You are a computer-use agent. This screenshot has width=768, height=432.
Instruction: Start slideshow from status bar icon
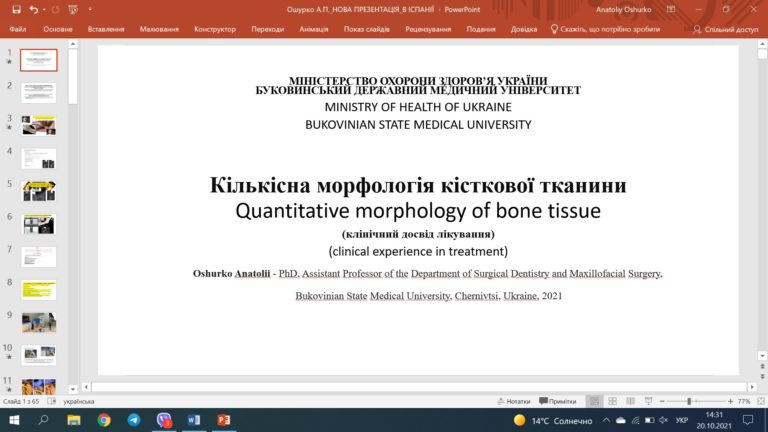(x=647, y=401)
